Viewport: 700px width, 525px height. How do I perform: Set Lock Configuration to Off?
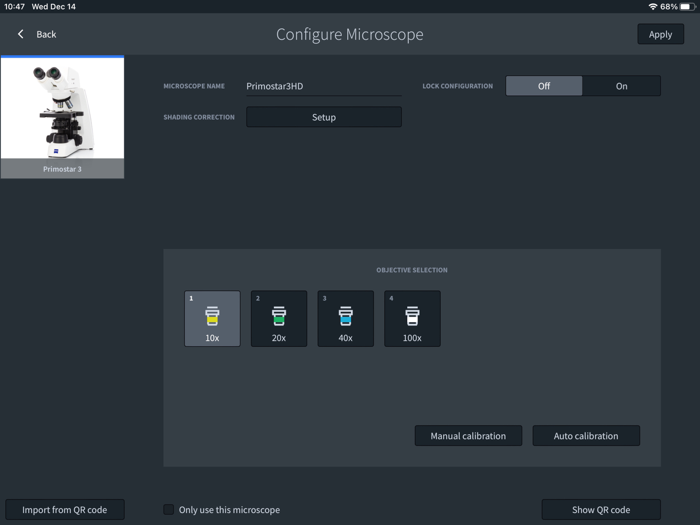(x=544, y=86)
